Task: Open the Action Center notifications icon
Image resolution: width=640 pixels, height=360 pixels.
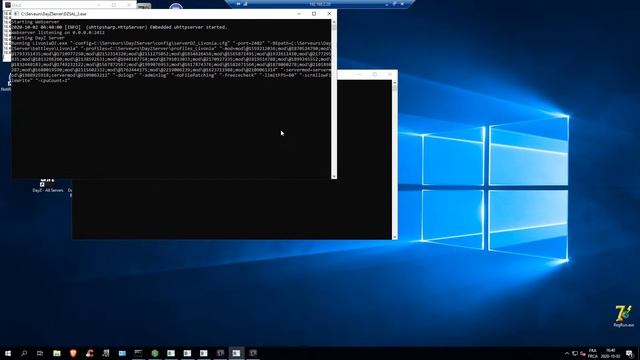Action: click(630, 353)
